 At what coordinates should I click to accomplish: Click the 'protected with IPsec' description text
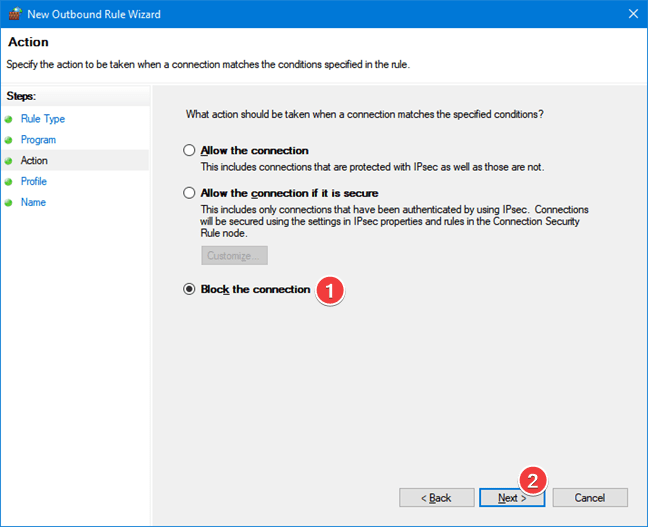click(x=372, y=167)
